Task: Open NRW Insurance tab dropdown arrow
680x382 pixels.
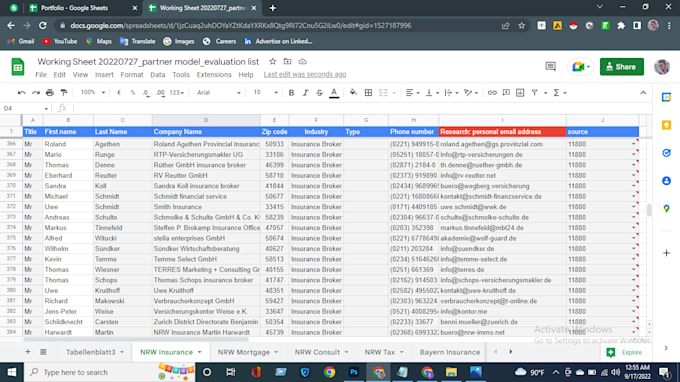Action: 199,352
